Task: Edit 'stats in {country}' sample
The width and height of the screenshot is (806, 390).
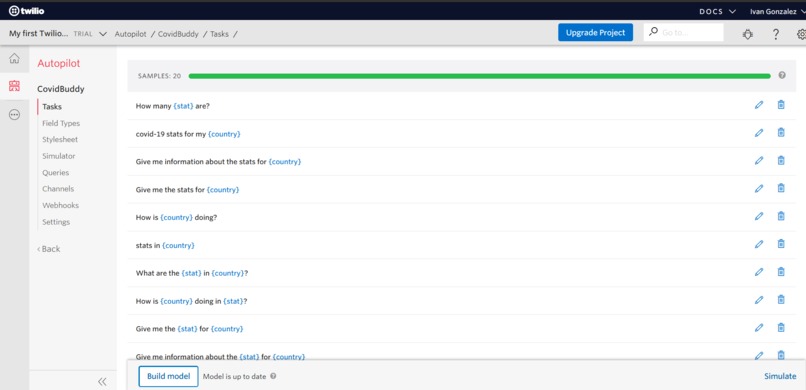Action: tap(759, 244)
